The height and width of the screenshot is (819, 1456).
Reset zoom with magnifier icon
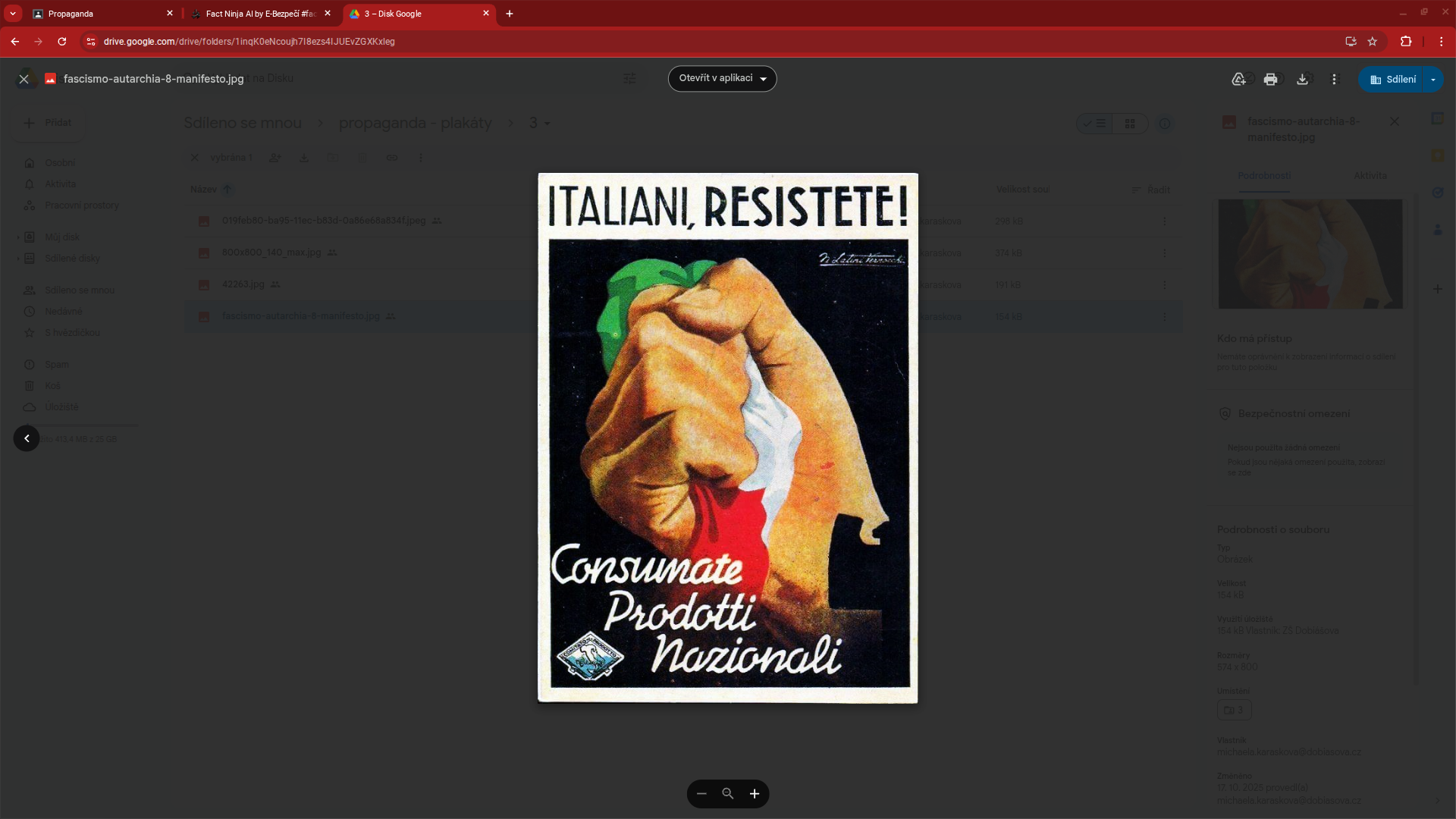coord(728,794)
